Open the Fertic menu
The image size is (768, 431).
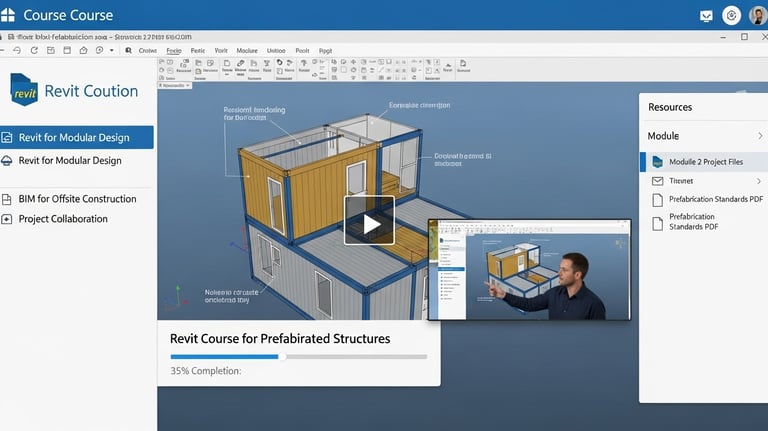pyautogui.click(x=198, y=50)
